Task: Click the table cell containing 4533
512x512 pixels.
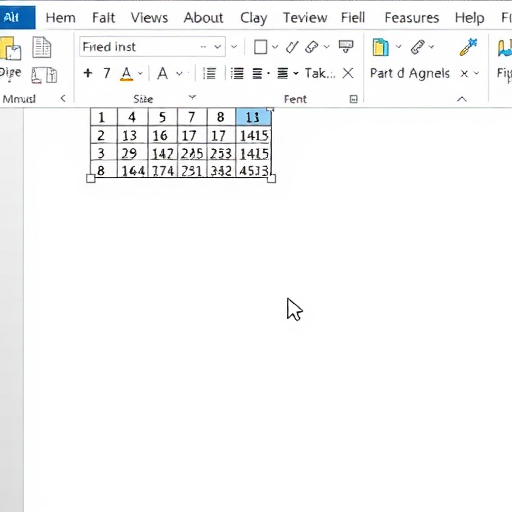Action: click(254, 171)
